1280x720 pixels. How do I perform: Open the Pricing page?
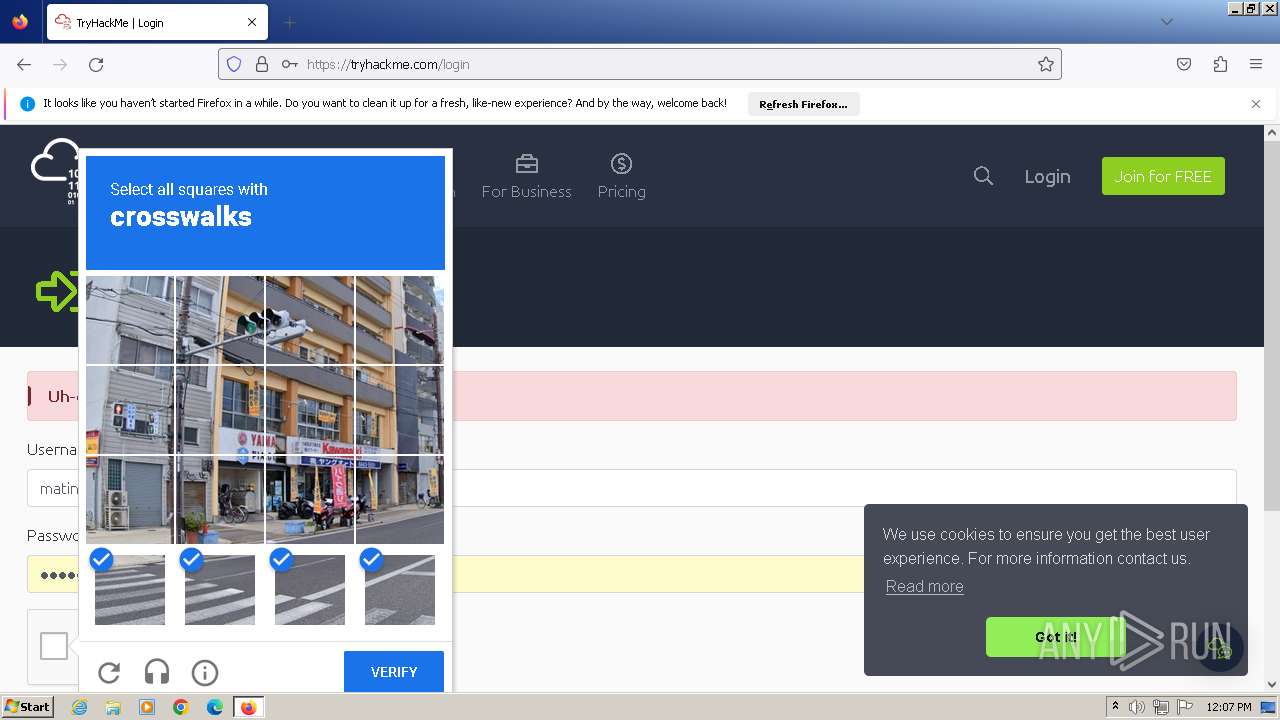pyautogui.click(x=621, y=176)
